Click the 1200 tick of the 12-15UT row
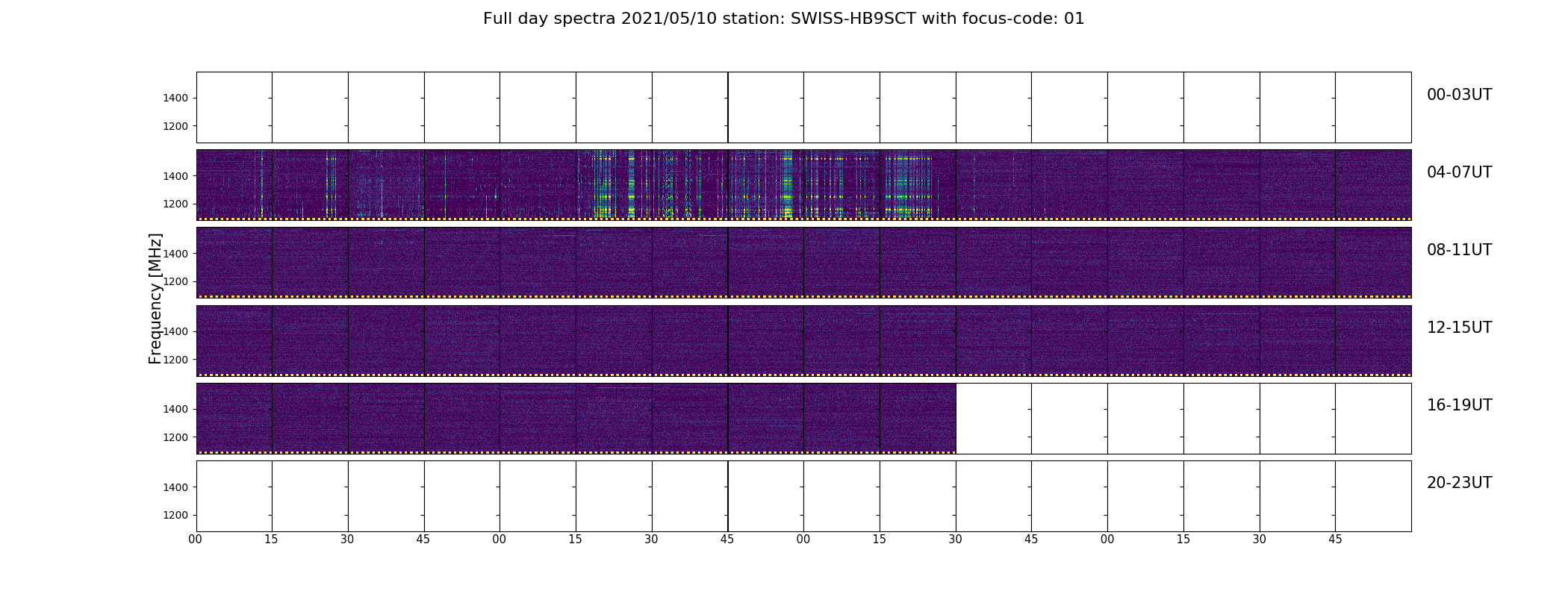The image size is (1568, 597). click(175, 360)
